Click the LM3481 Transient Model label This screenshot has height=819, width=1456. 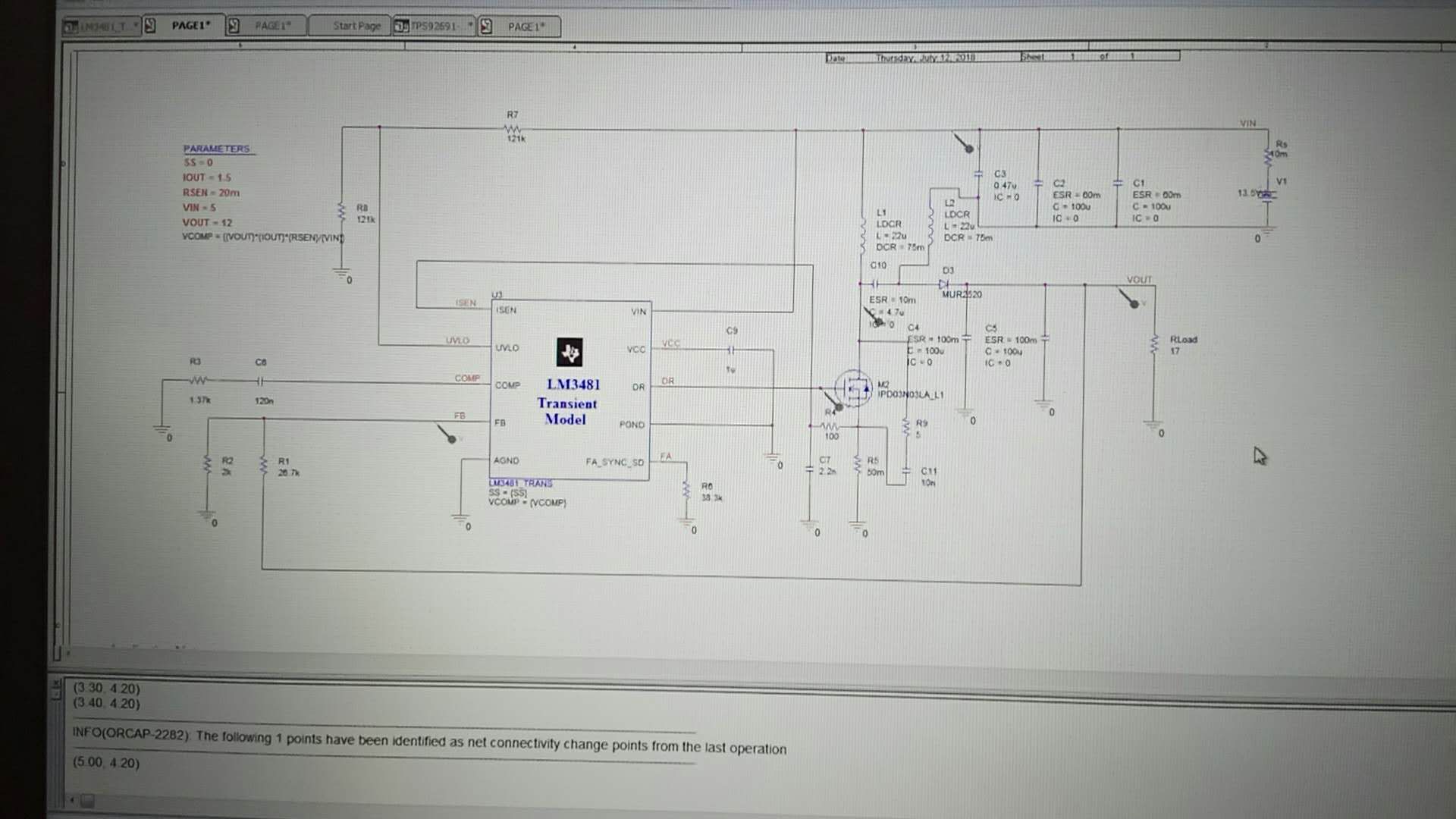point(569,402)
